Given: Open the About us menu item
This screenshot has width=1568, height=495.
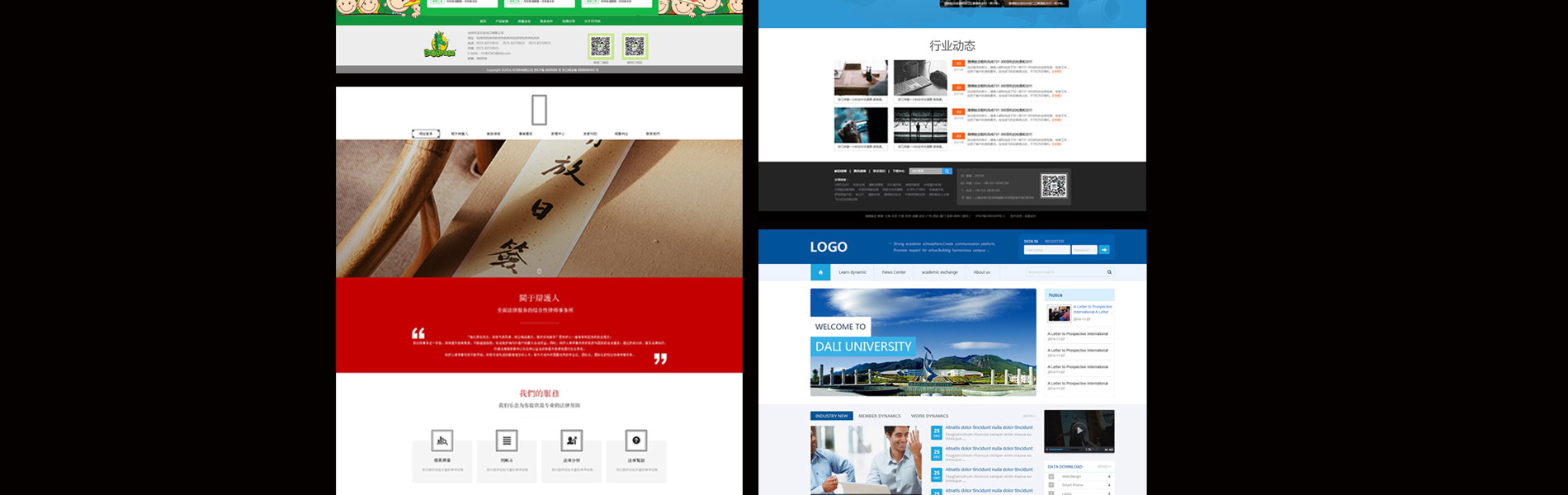Looking at the screenshot, I should pyautogui.click(x=981, y=272).
